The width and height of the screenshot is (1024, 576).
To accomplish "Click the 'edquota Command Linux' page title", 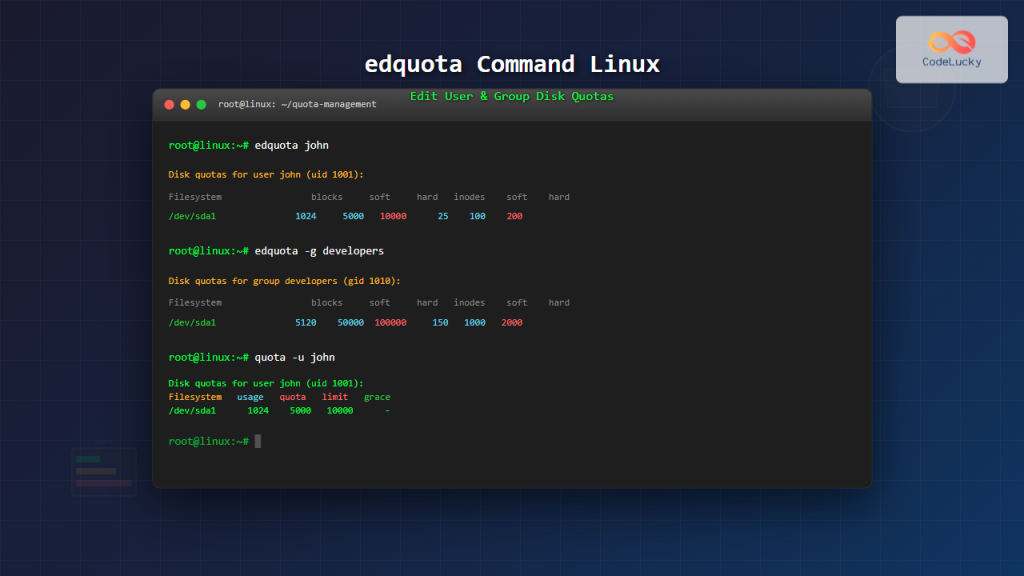I will 511,62.
